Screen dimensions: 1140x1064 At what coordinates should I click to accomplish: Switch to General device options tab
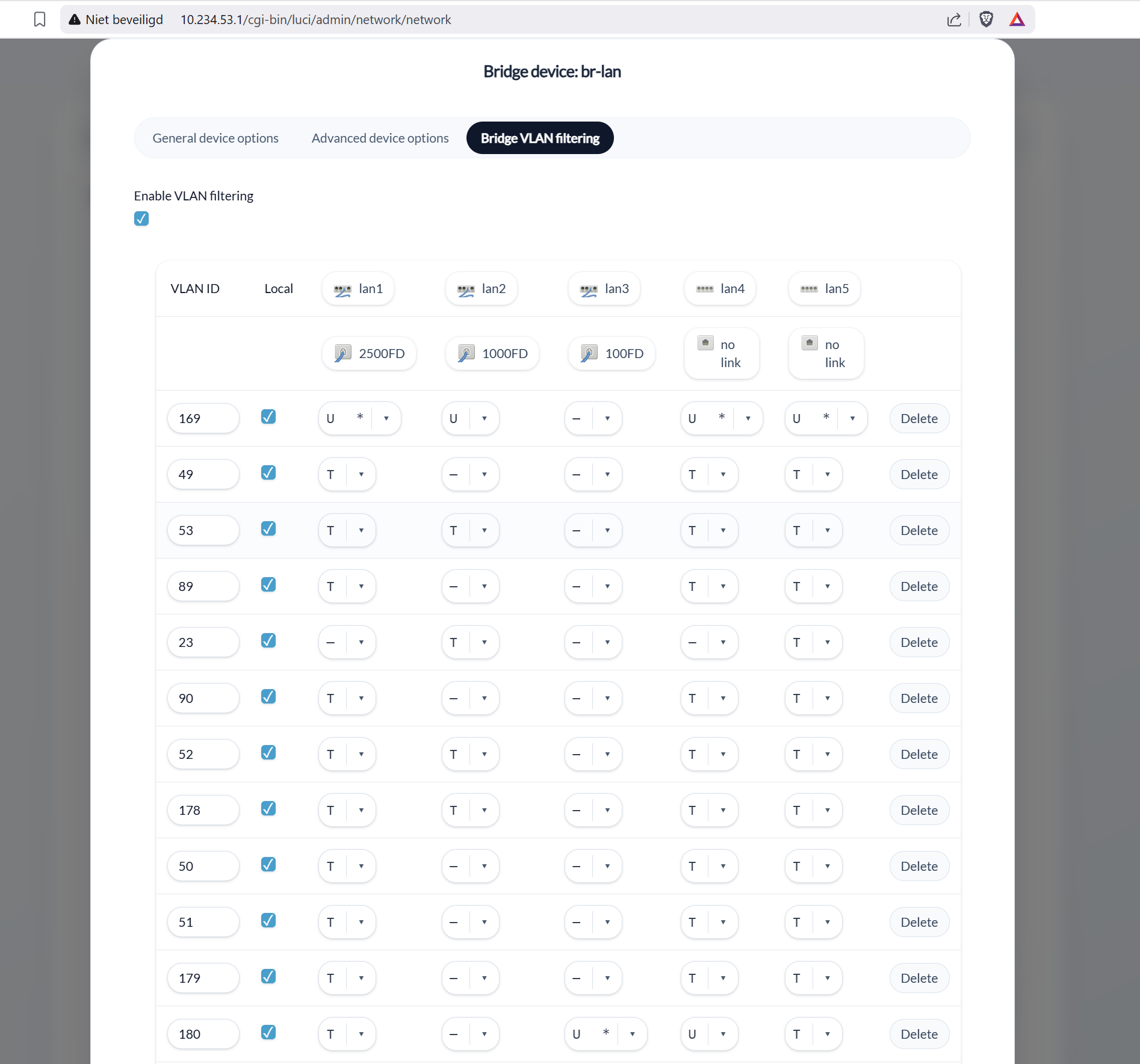[x=215, y=138]
